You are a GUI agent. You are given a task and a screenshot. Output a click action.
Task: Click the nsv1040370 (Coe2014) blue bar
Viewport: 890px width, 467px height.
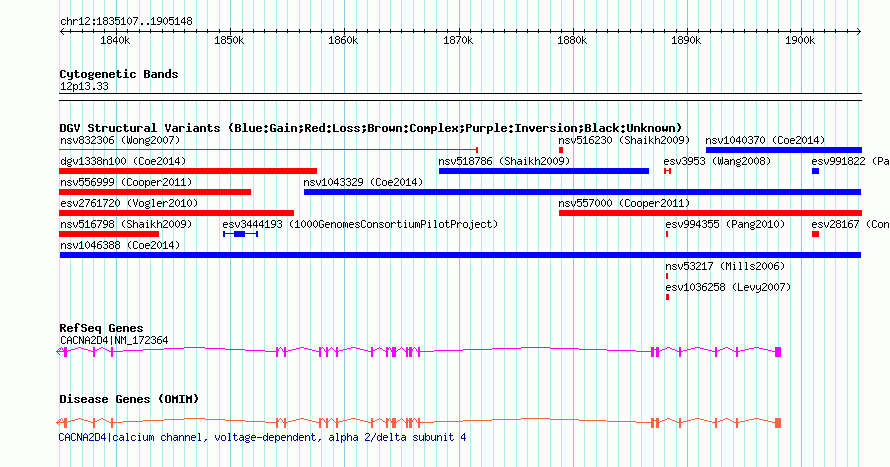click(784, 150)
